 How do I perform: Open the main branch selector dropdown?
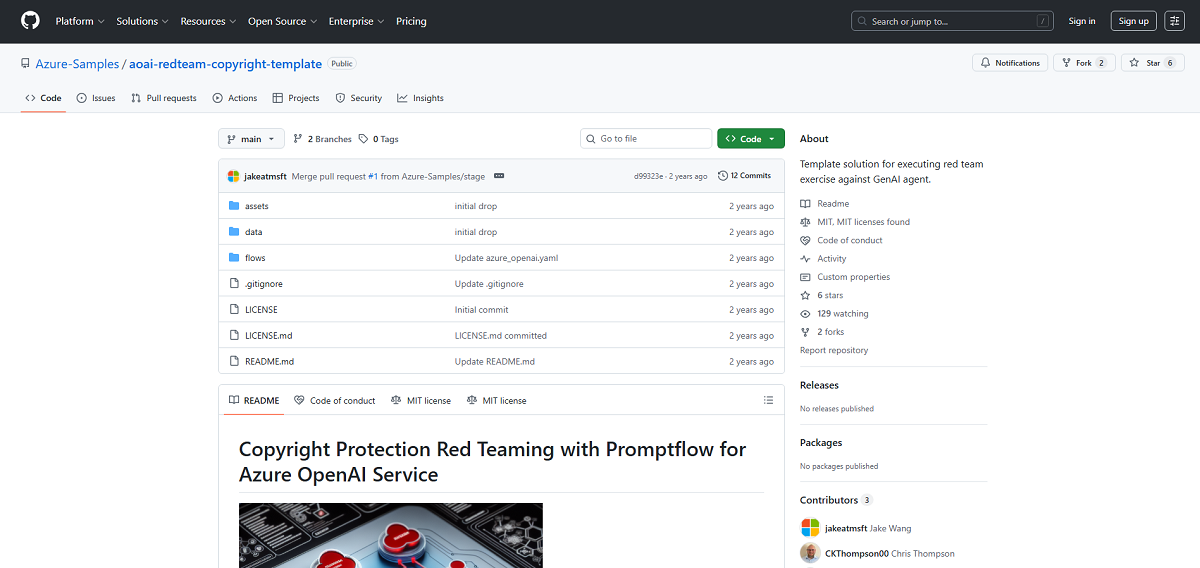[x=251, y=139]
